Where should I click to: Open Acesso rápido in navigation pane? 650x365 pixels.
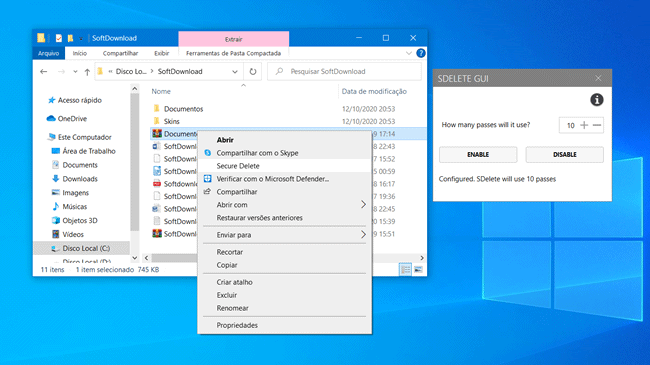[80, 100]
